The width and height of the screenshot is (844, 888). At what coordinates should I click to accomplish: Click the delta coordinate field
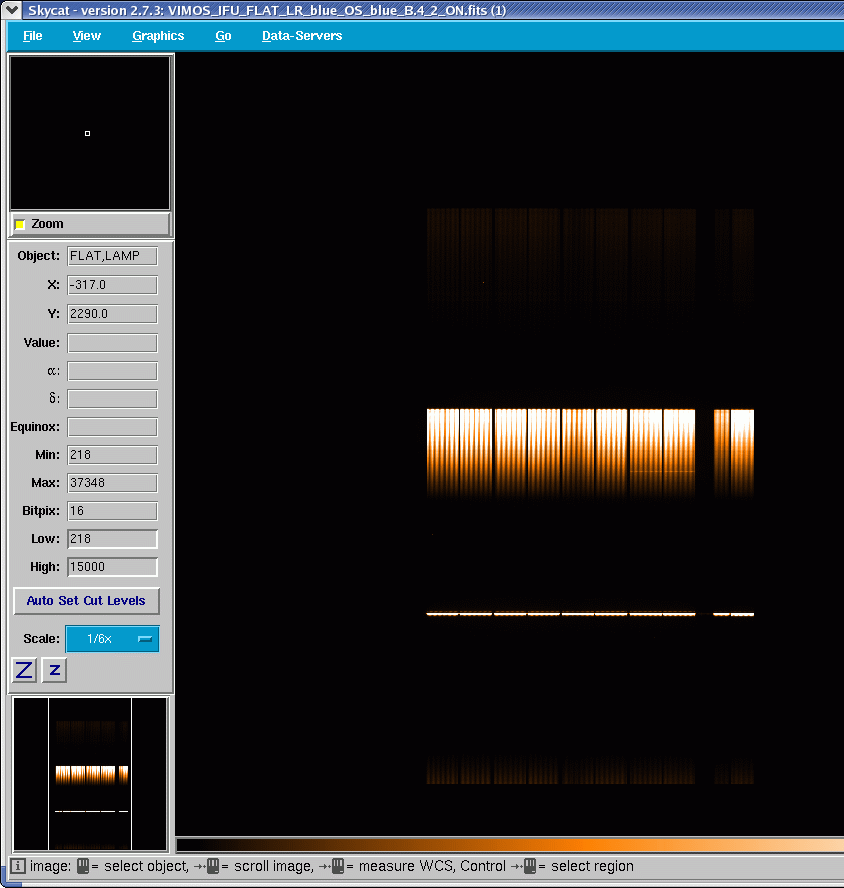112,399
